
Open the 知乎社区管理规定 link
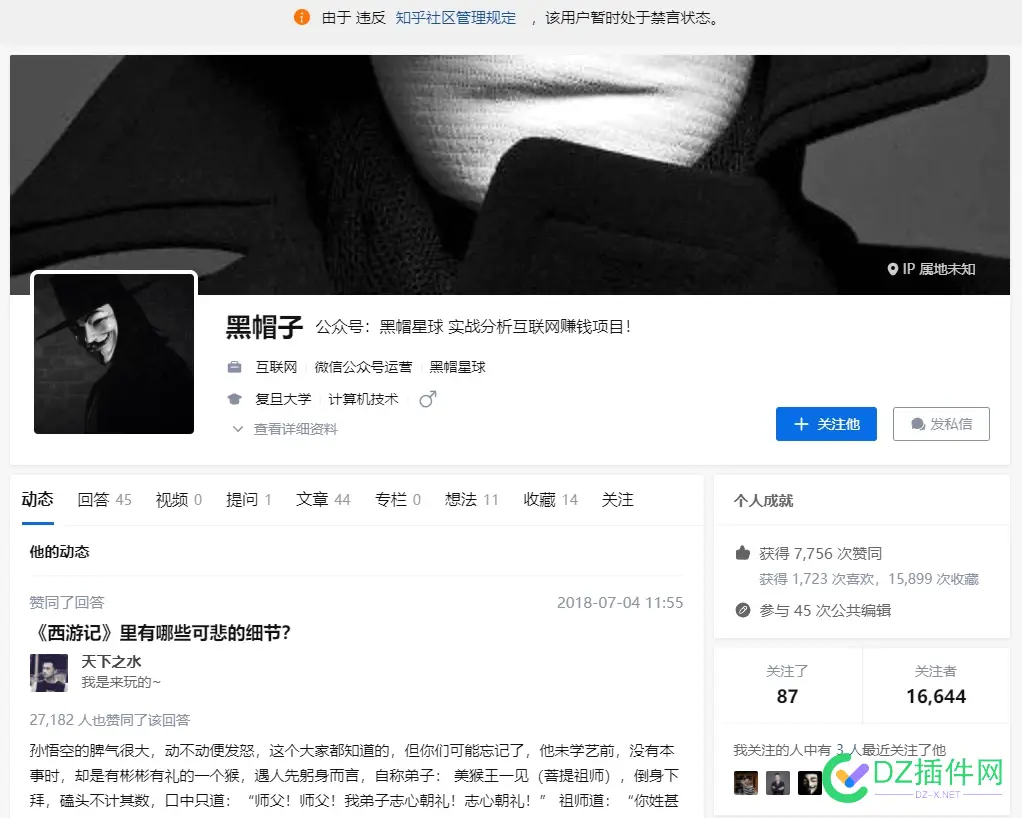455,17
